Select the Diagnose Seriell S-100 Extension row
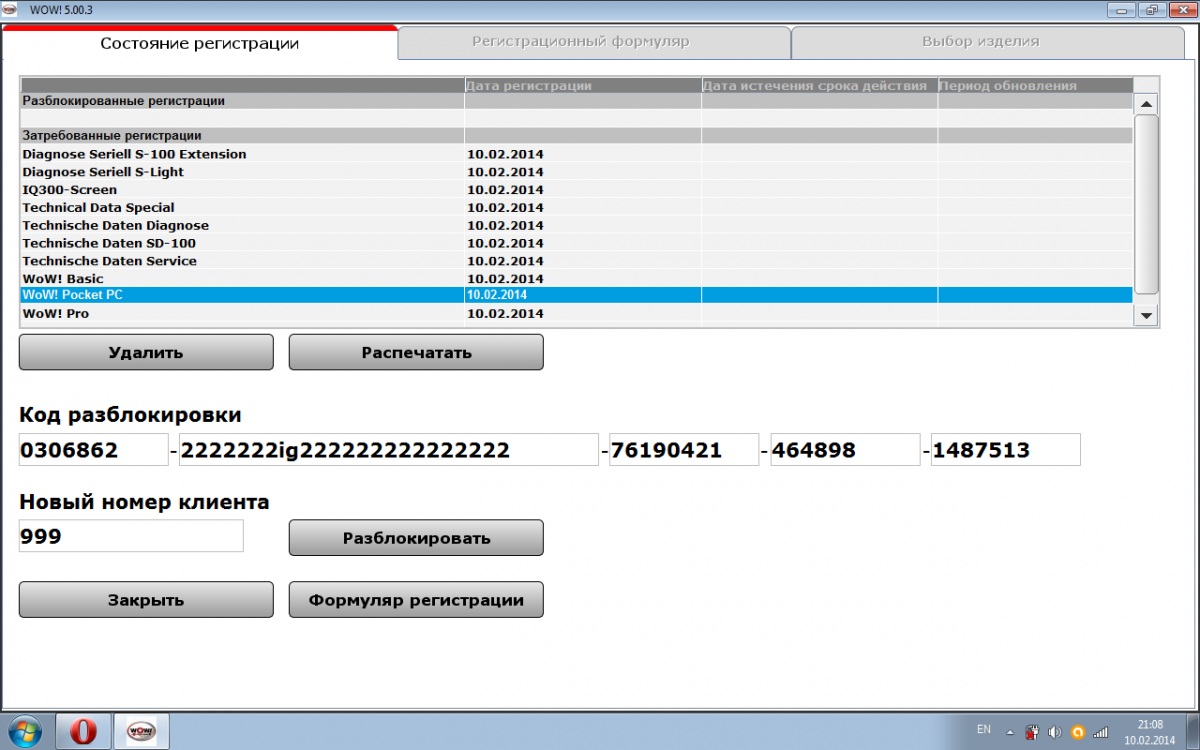 [x=577, y=154]
